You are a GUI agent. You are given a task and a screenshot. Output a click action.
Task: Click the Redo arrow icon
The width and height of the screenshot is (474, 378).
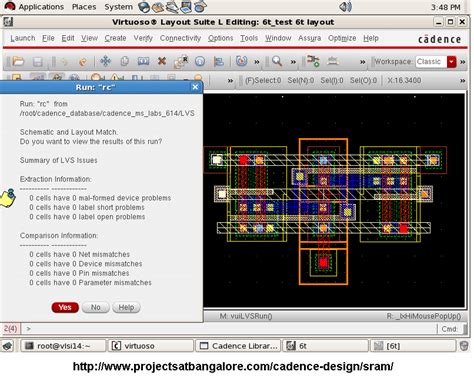82,62
